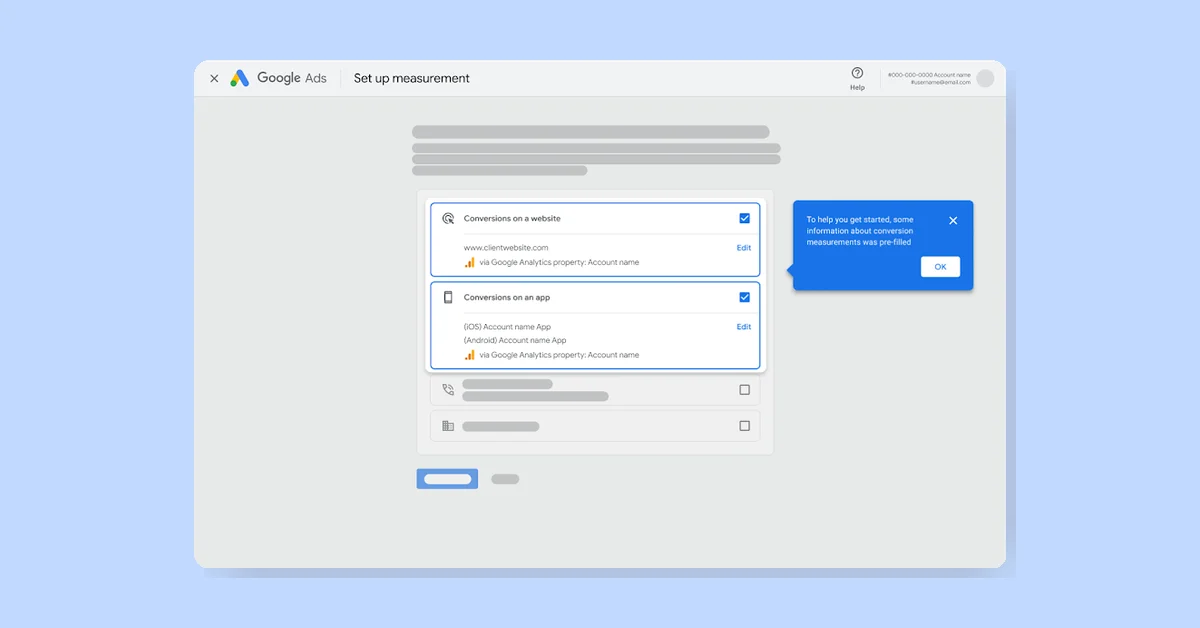Viewport: 1200px width, 628px height.
Task: Uncheck Conversions on a website checkbox
Action: pos(744,218)
